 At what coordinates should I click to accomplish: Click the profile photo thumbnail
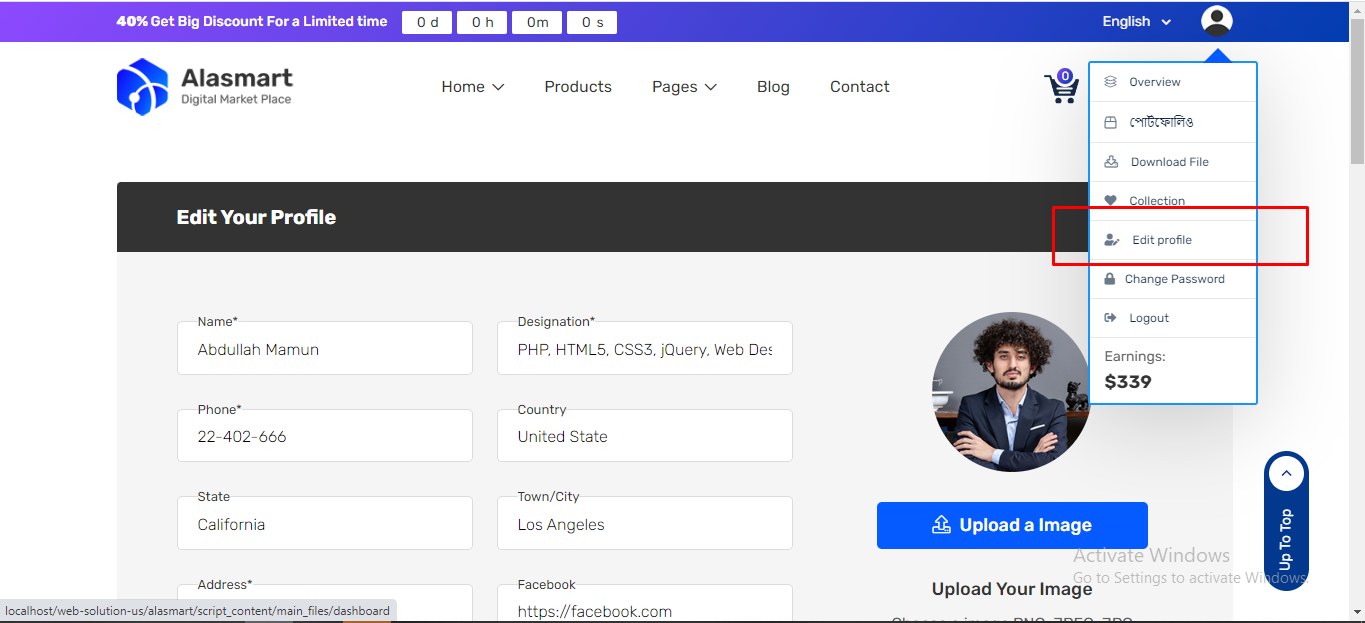1011,392
